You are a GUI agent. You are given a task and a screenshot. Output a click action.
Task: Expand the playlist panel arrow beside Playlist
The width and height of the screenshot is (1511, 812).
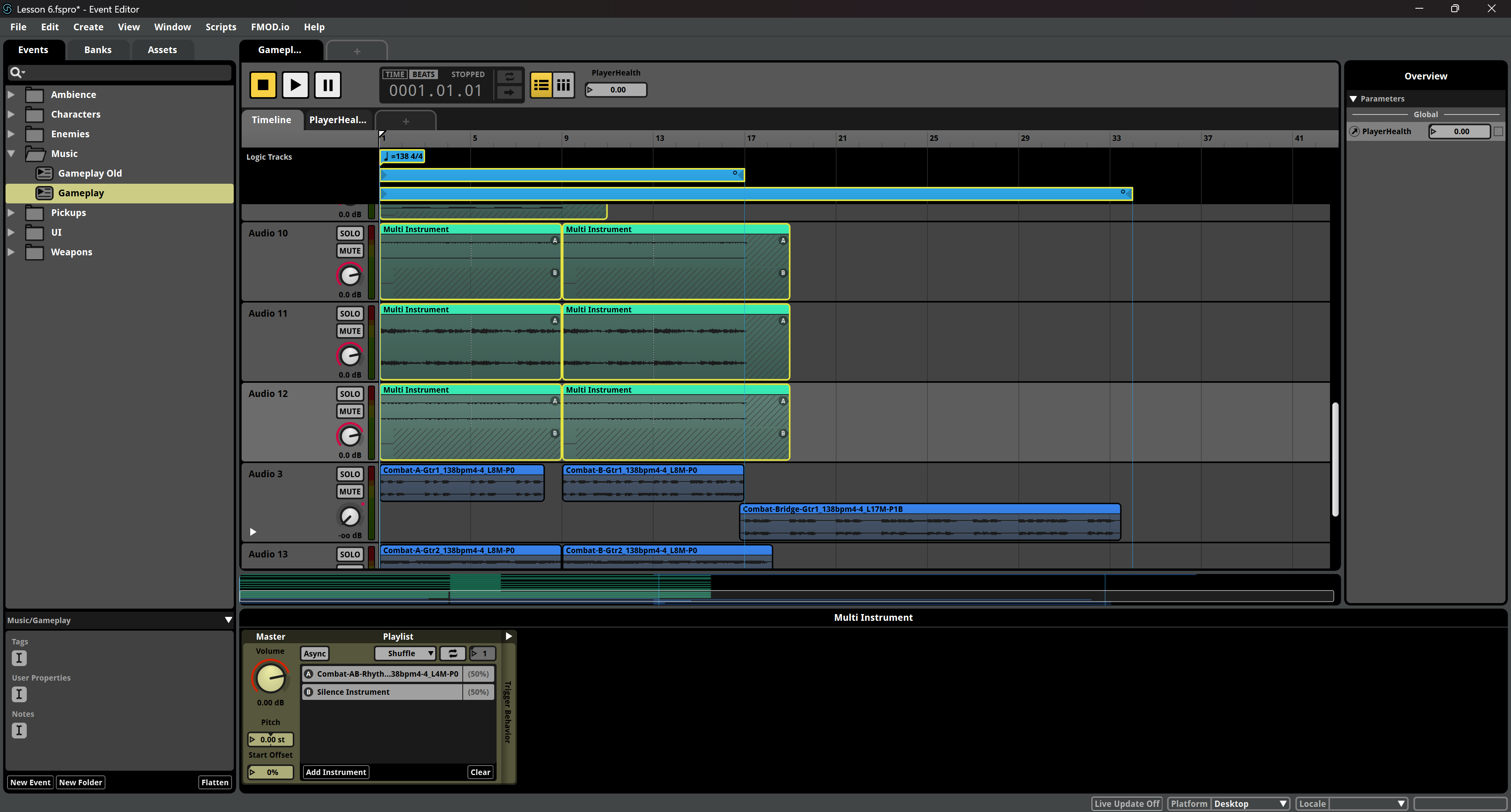tap(508, 636)
